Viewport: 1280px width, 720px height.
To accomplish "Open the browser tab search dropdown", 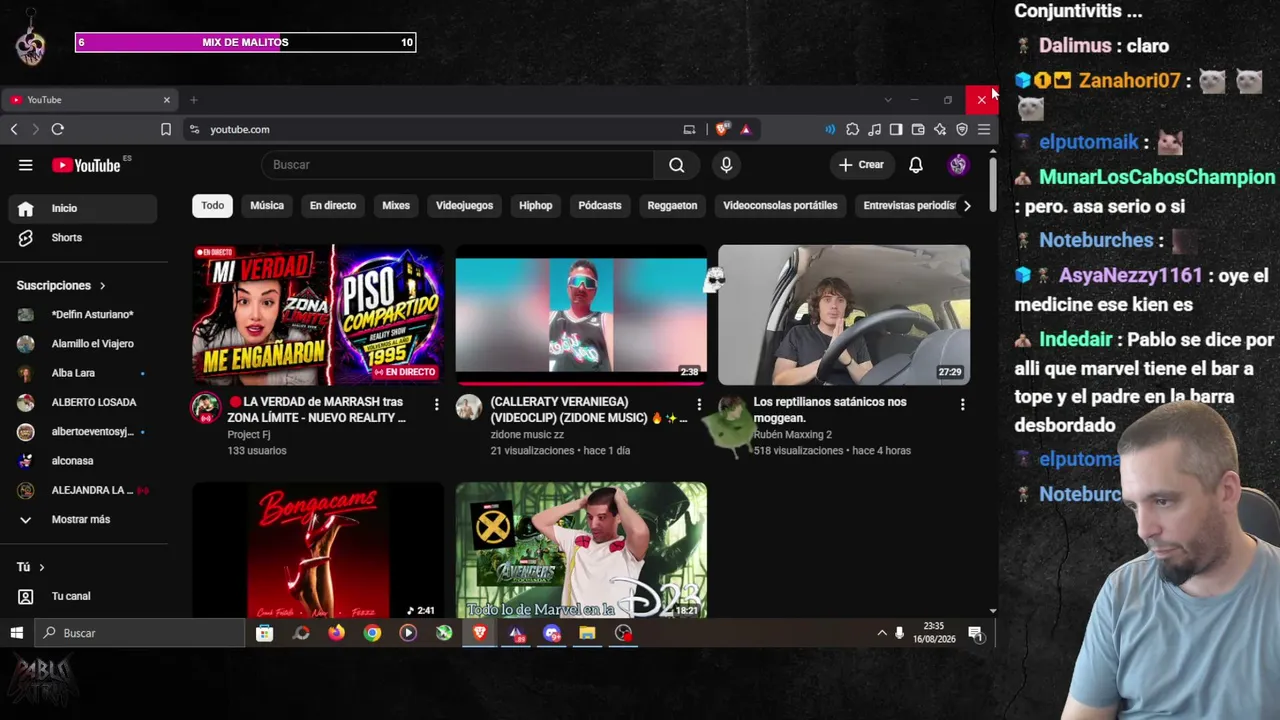I will pyautogui.click(x=888, y=100).
